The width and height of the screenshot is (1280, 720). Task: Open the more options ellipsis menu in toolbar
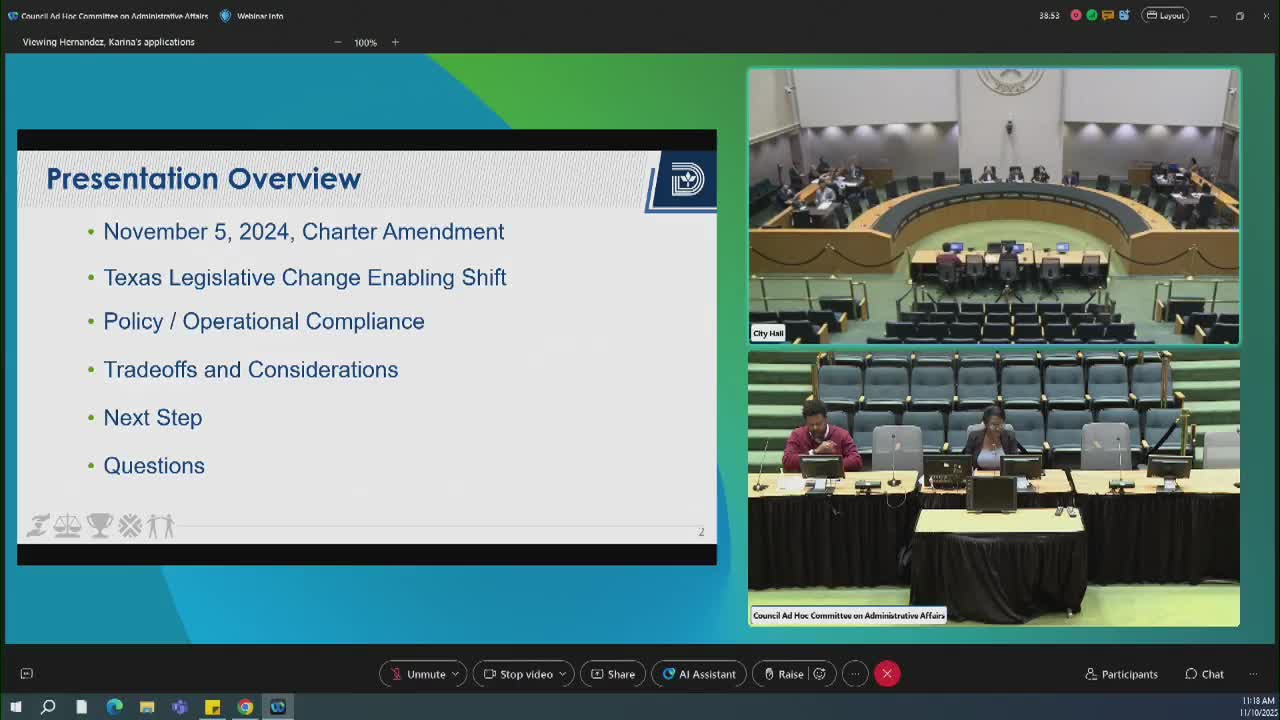point(855,673)
